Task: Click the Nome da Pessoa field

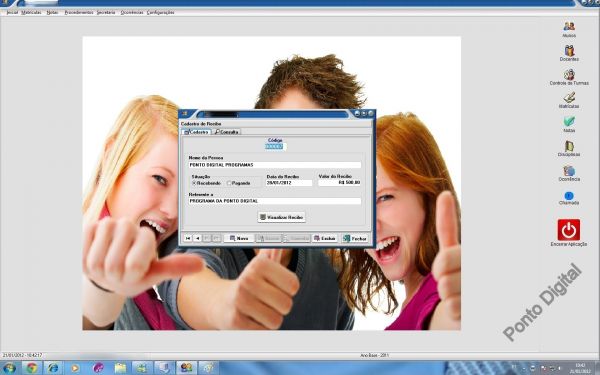Action: (x=275, y=165)
